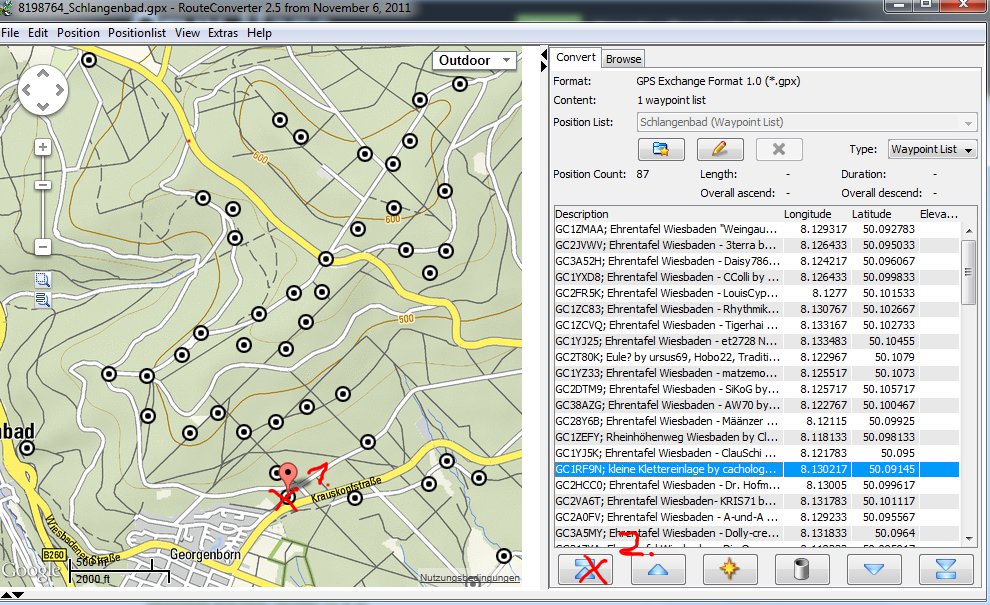
Task: Click the list magnifier icon on the map
Action: tap(42, 299)
